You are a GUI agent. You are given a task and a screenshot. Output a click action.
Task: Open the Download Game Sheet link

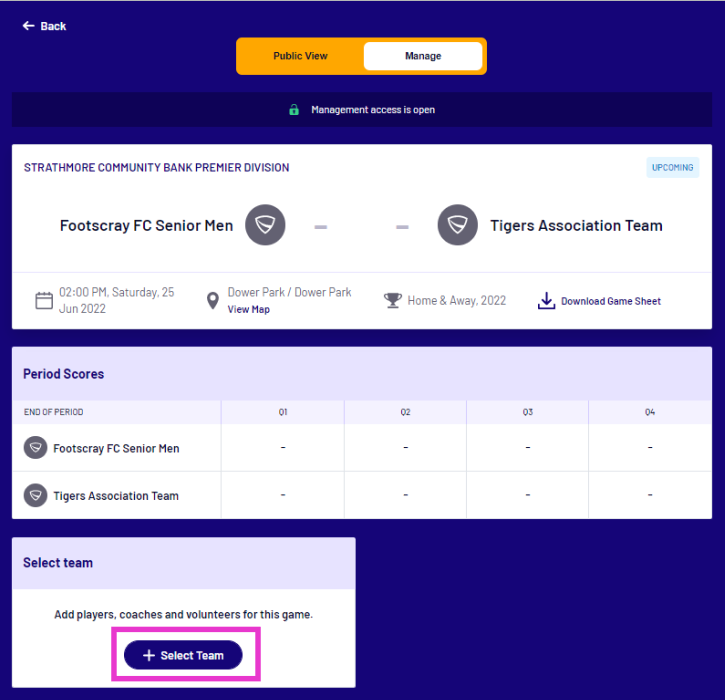[x=610, y=301]
